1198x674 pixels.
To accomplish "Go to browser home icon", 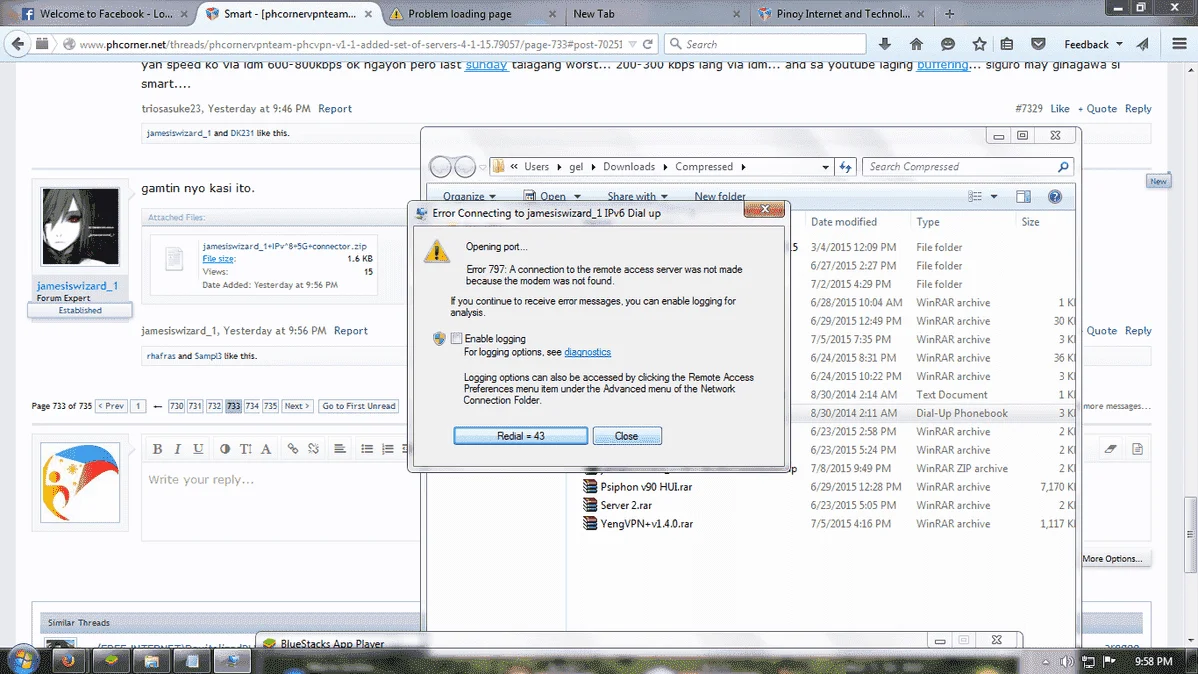I will (x=916, y=44).
